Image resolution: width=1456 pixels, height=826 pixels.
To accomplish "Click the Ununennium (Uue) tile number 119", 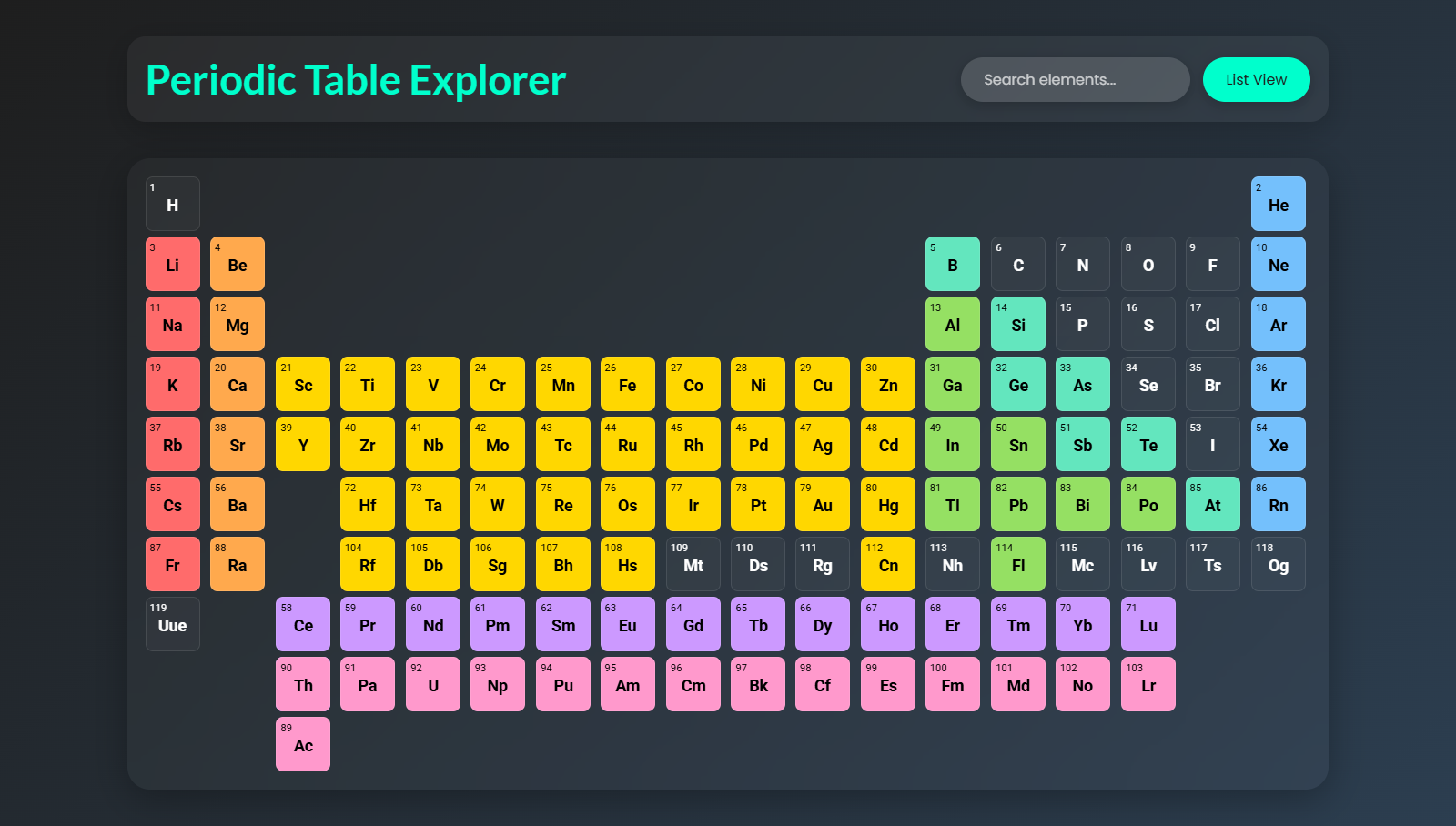I will click(x=173, y=624).
